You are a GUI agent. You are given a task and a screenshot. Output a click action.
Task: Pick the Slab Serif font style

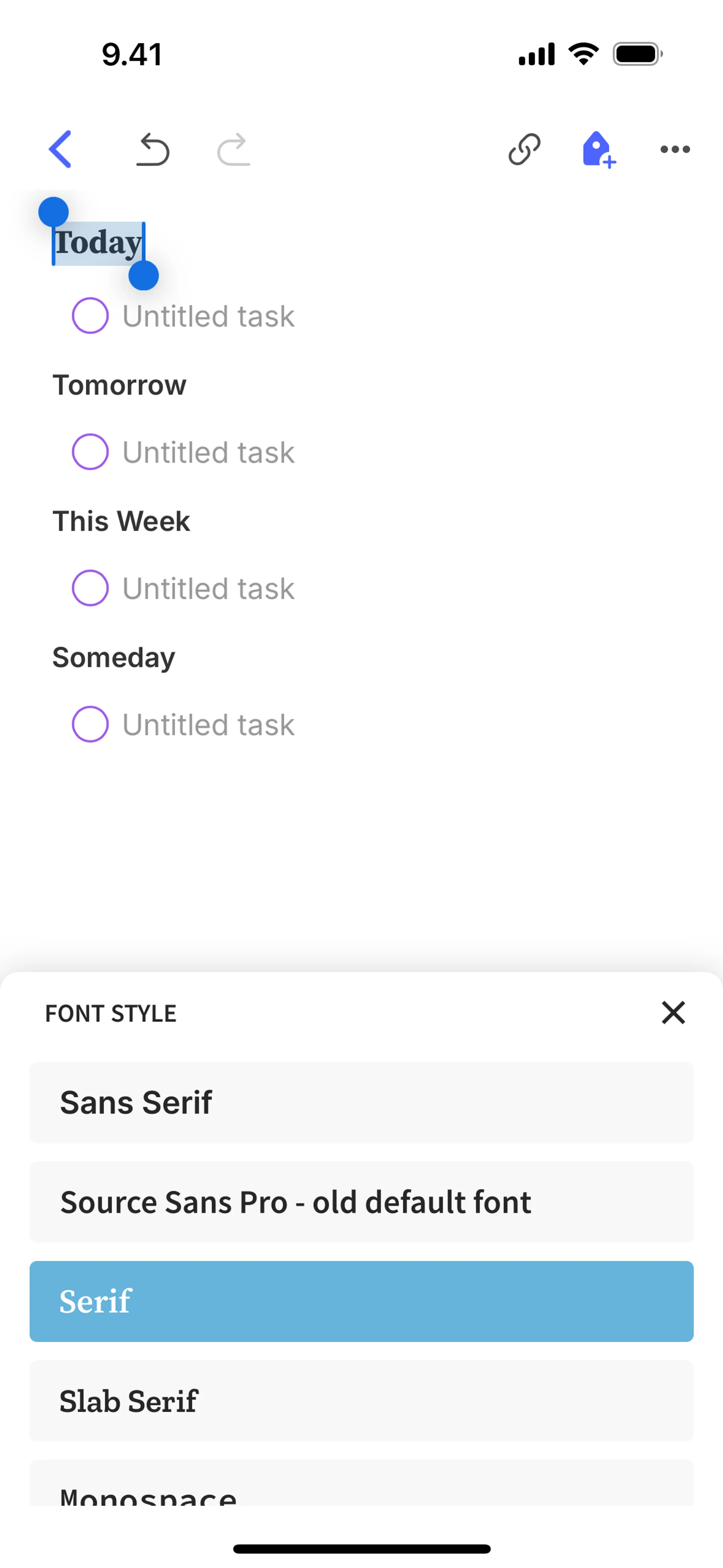coord(361,1401)
